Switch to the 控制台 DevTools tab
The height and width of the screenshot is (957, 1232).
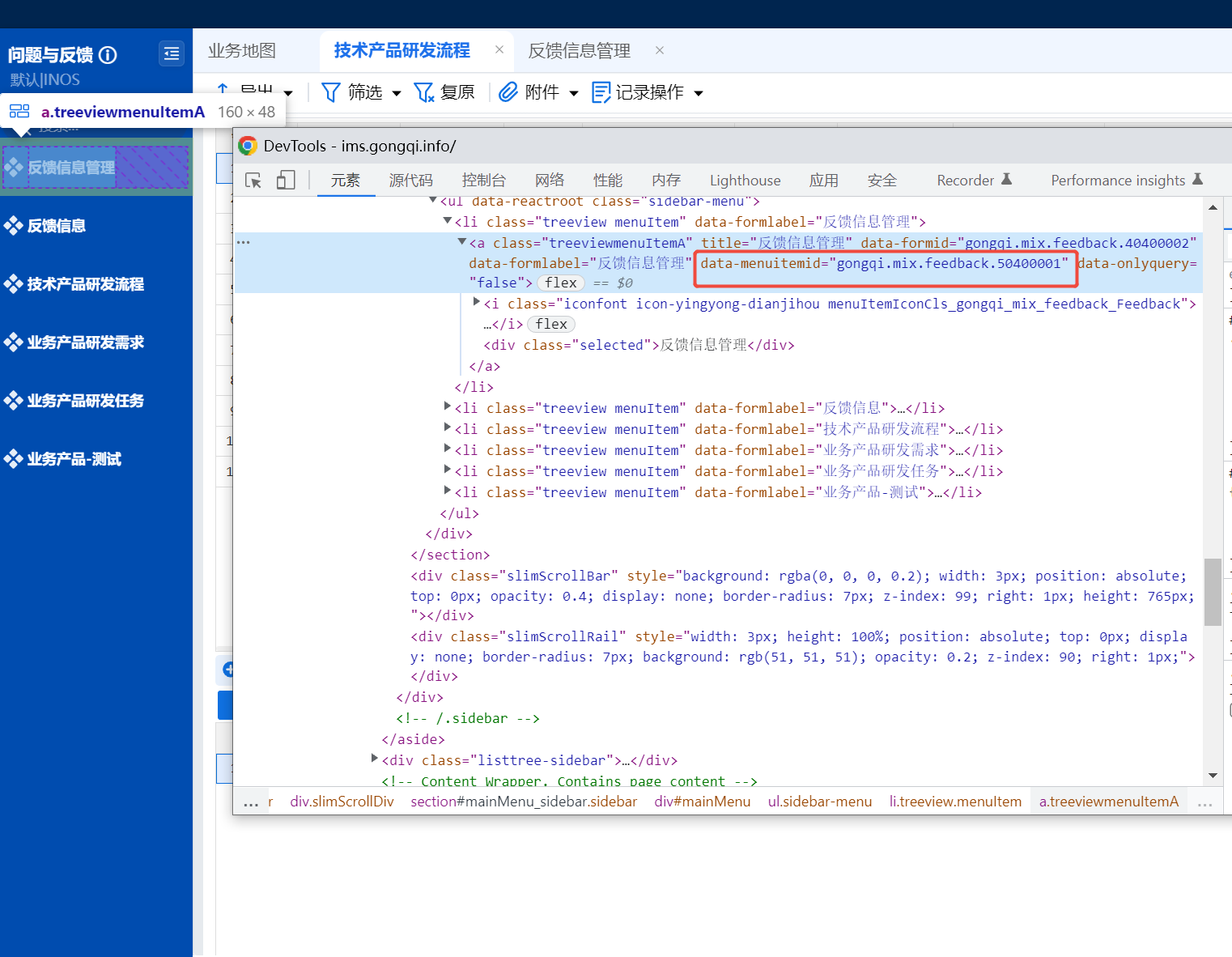click(483, 181)
